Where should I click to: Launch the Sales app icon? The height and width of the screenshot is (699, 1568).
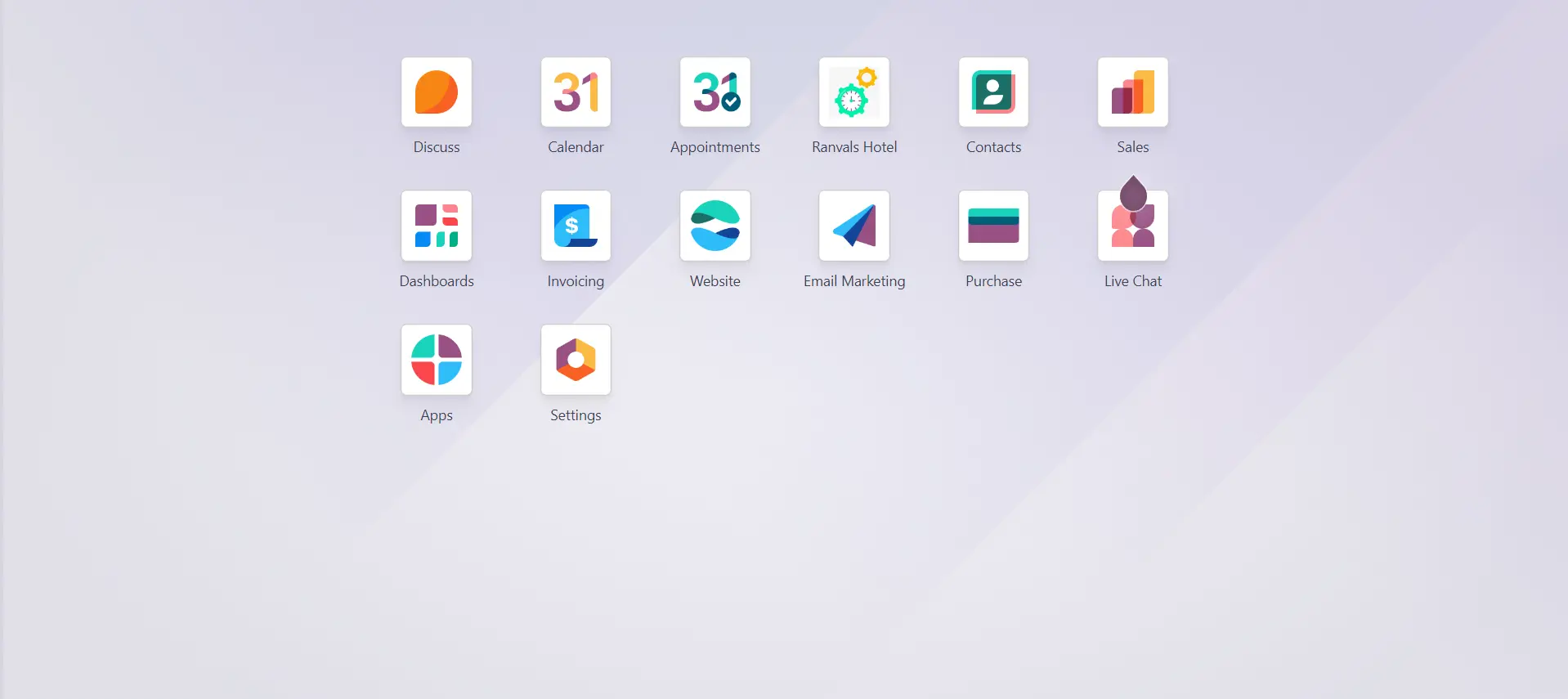tap(1132, 92)
